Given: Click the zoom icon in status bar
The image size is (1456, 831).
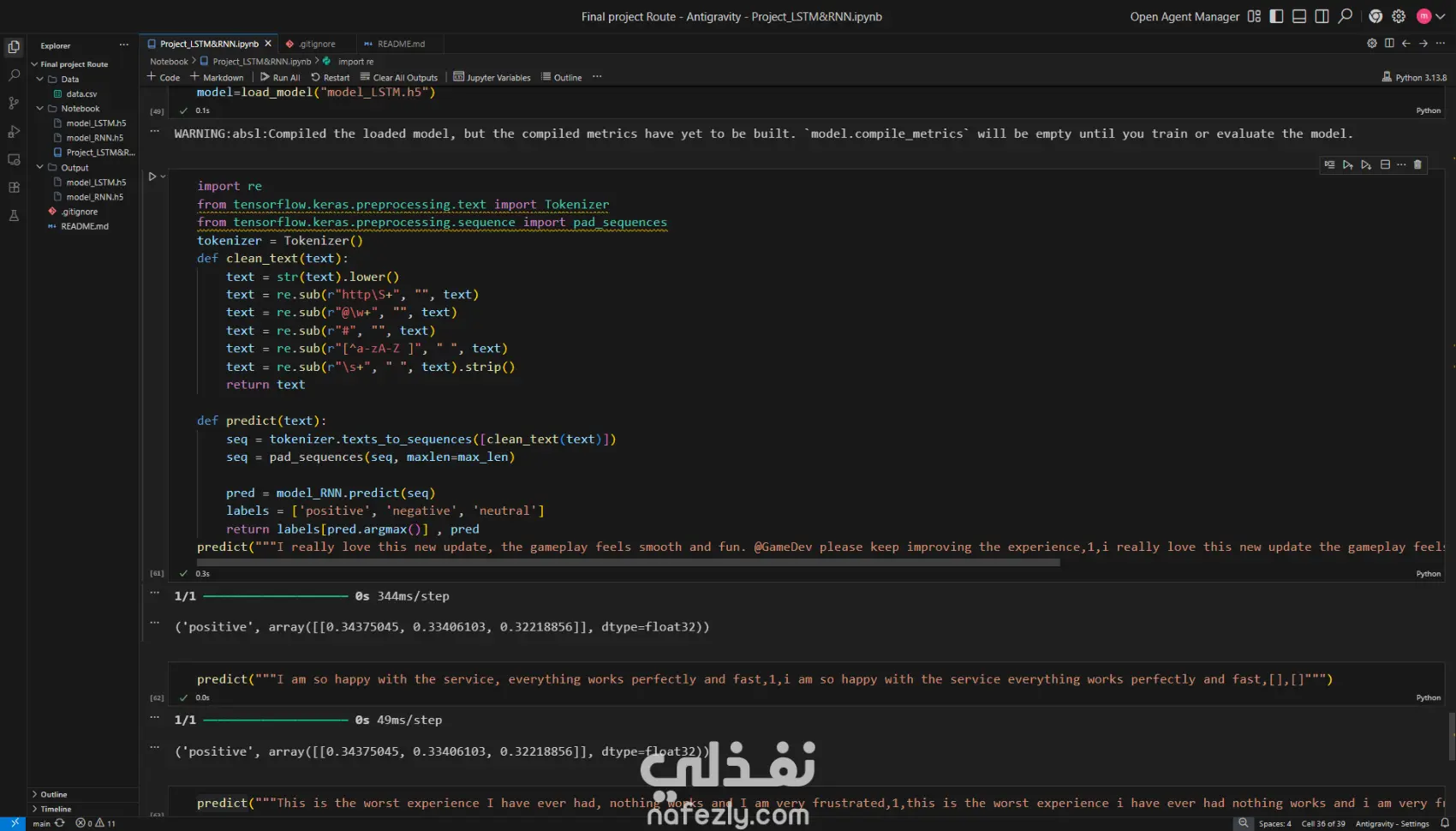Looking at the screenshot, I should tap(1244, 823).
